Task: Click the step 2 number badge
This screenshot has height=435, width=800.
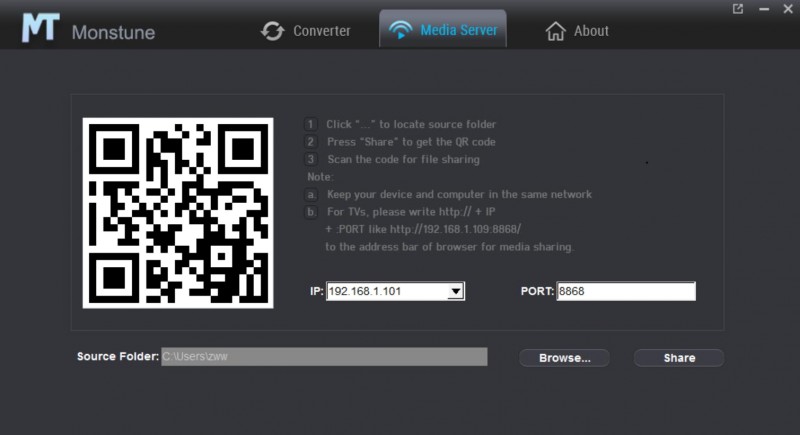Action: point(311,142)
